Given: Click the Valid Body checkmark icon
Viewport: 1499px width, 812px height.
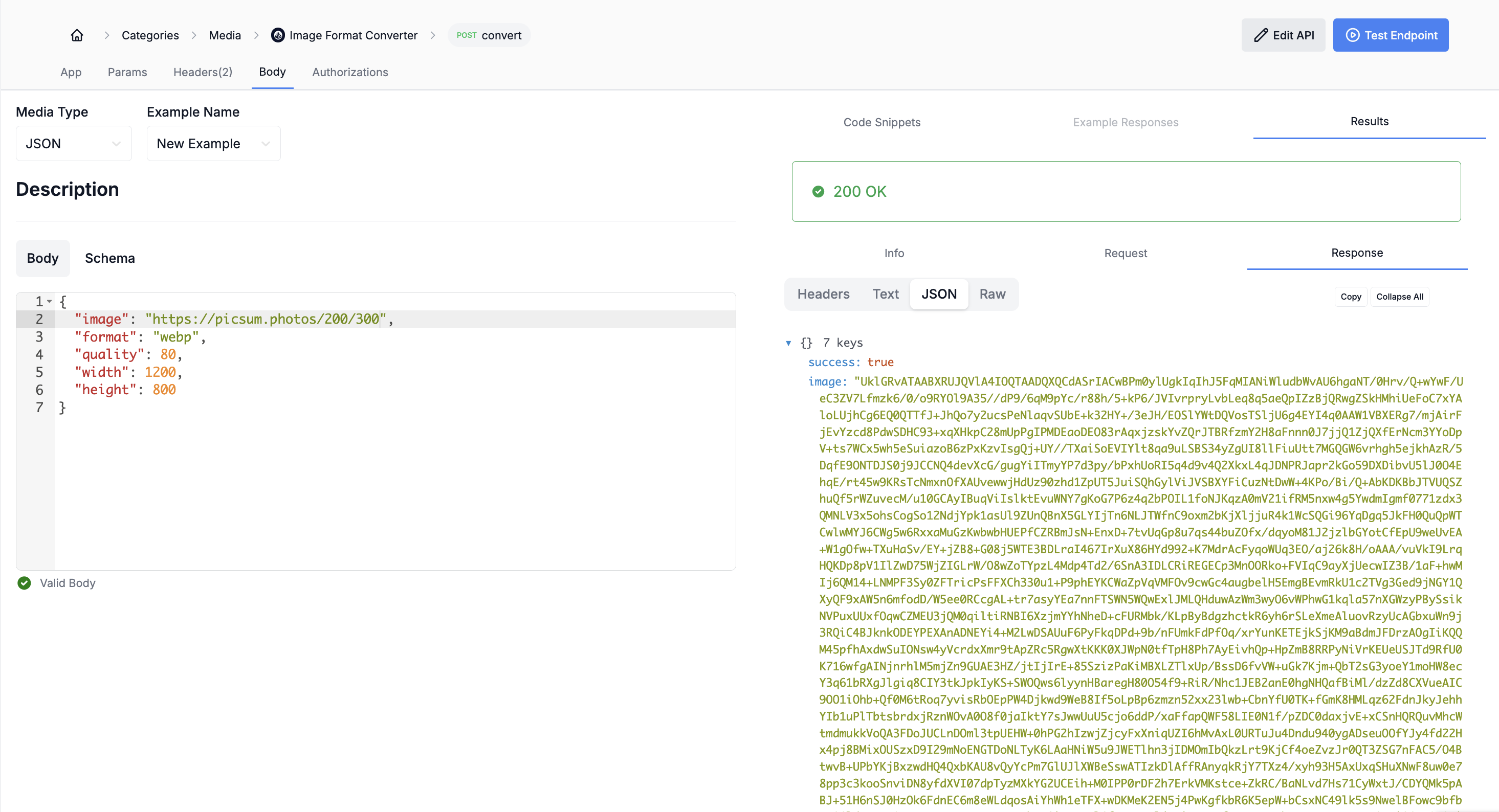Looking at the screenshot, I should click(x=24, y=583).
